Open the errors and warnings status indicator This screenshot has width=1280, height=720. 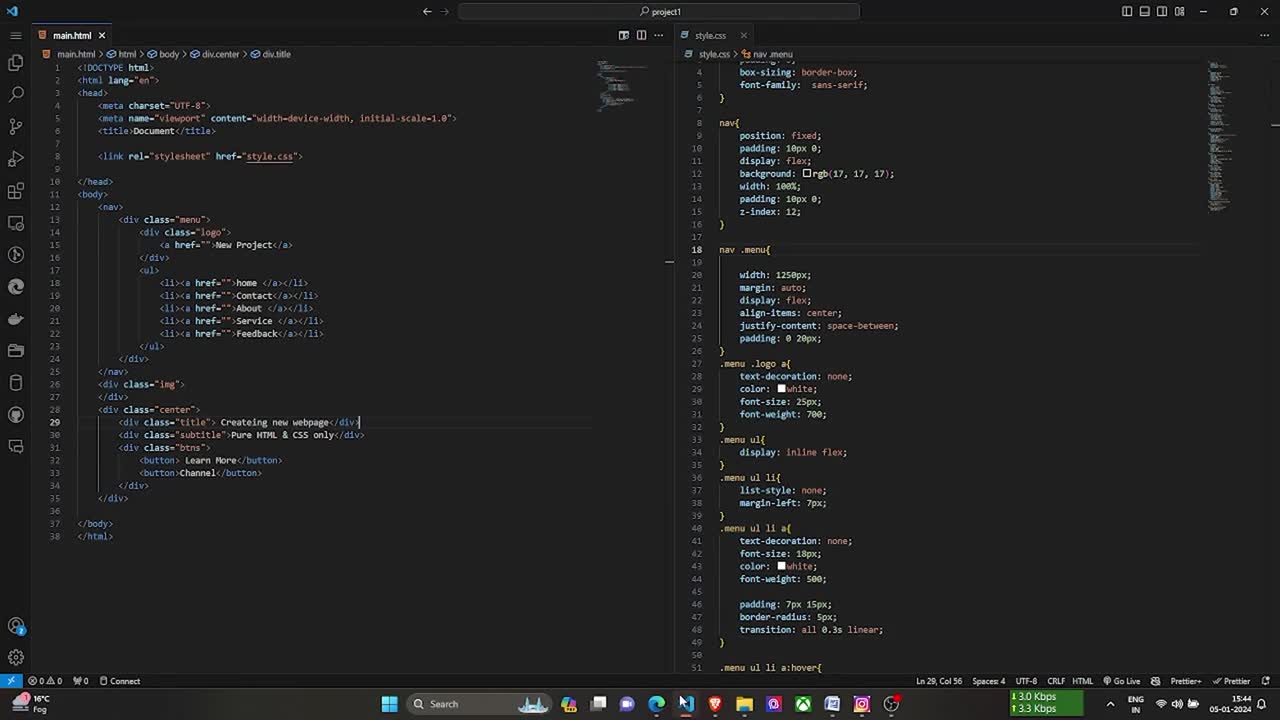point(45,681)
